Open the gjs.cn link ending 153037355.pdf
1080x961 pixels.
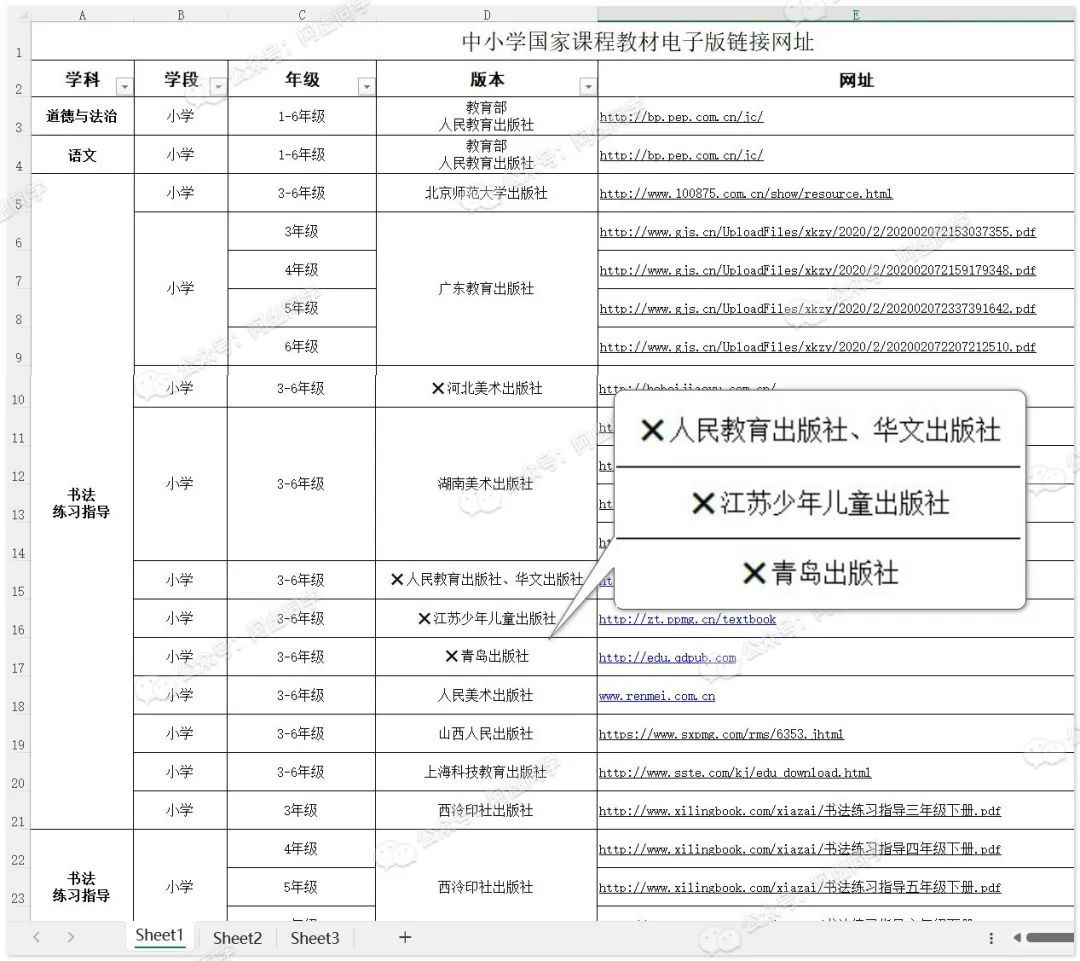click(x=818, y=231)
